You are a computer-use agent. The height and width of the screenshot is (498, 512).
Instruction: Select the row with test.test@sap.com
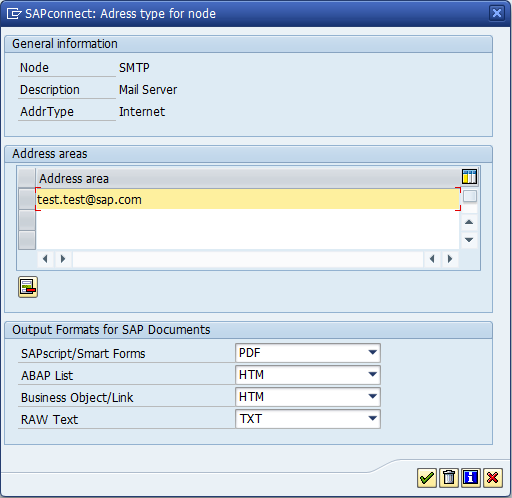[x=27, y=199]
